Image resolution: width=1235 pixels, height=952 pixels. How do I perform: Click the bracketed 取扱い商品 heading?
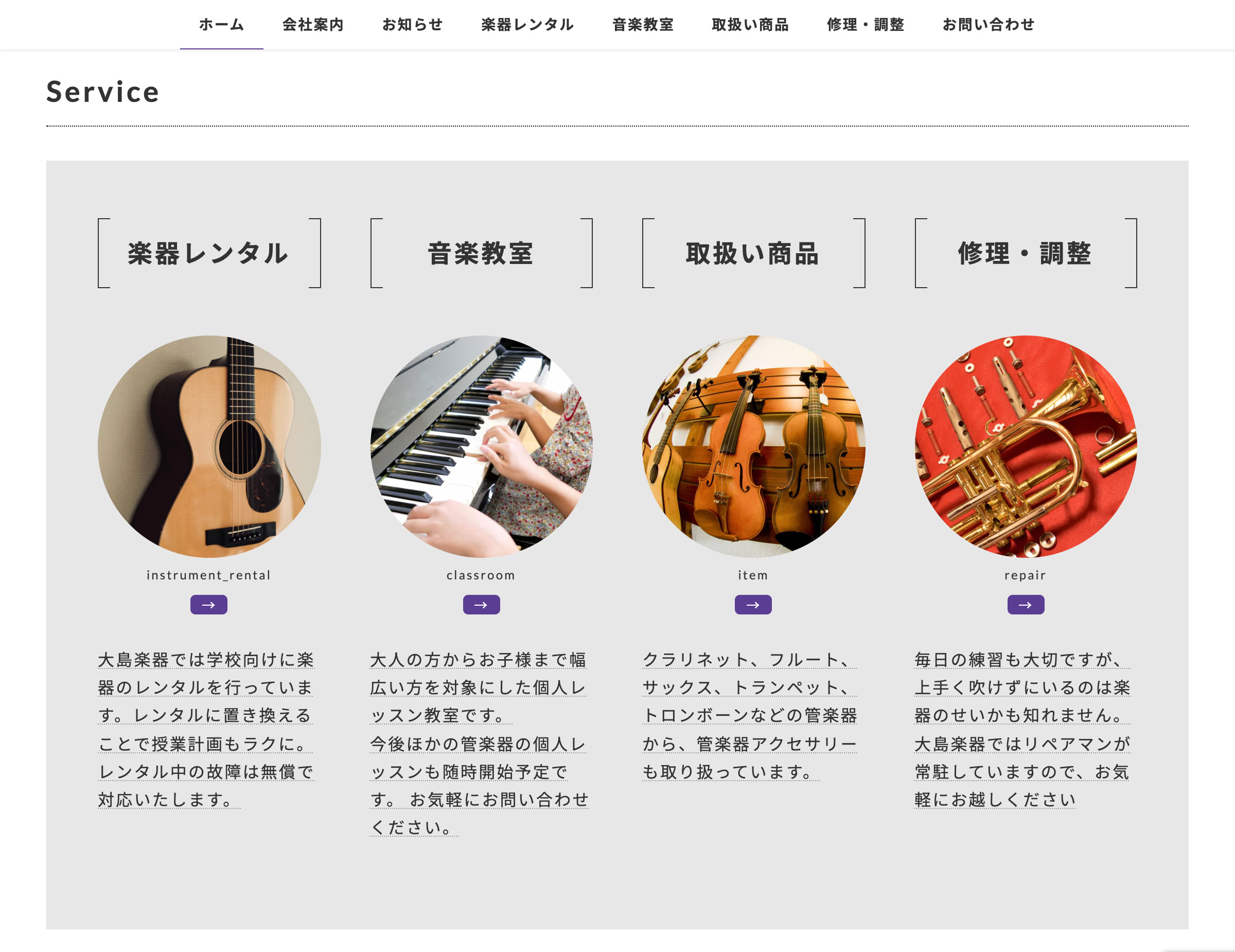753,253
